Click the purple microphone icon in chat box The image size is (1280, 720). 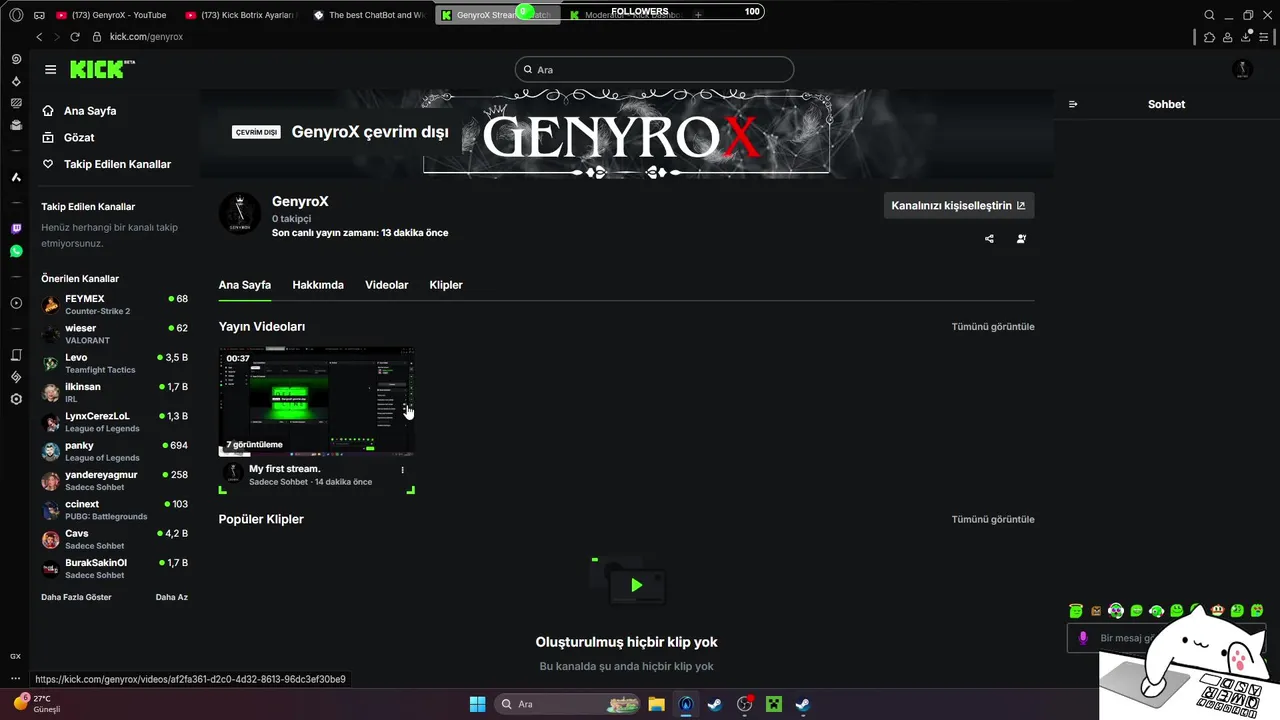tap(1083, 638)
